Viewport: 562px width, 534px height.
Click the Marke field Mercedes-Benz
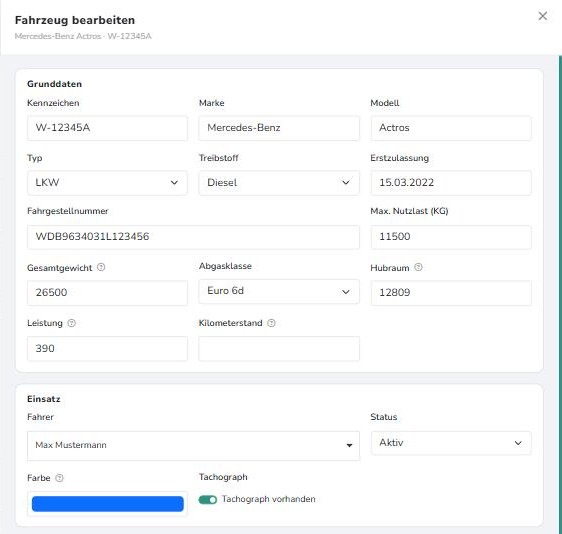click(x=279, y=128)
